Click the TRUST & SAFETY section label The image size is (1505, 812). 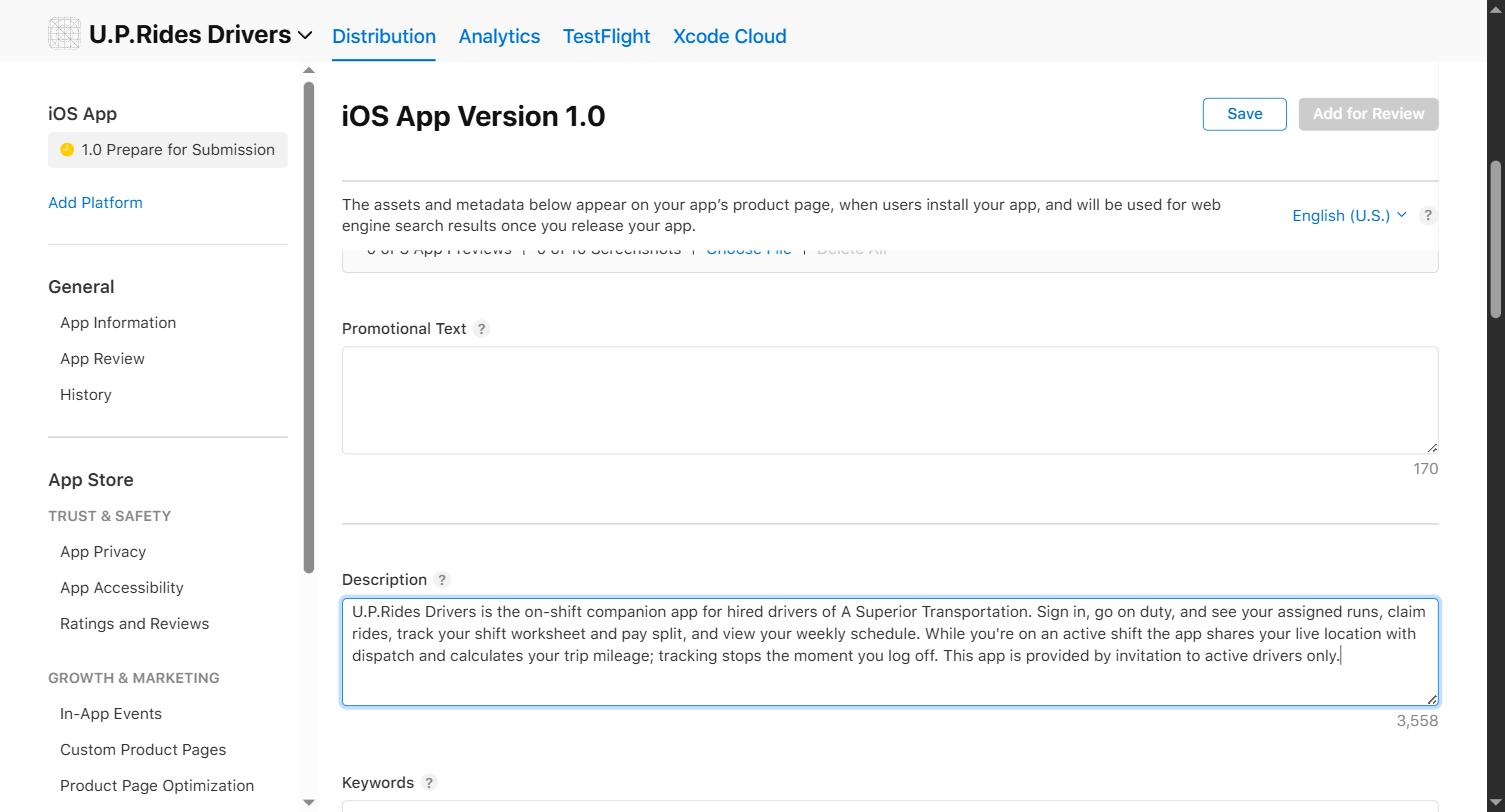[x=109, y=516]
